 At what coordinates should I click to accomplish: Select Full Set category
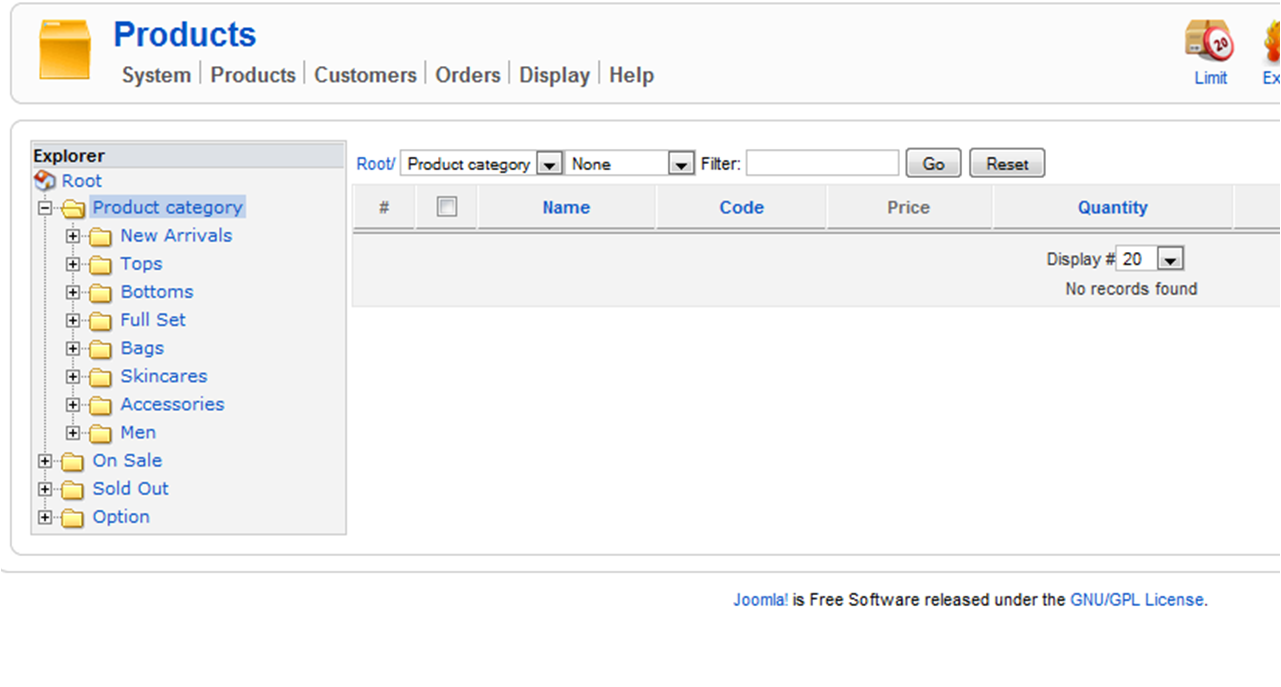click(153, 319)
